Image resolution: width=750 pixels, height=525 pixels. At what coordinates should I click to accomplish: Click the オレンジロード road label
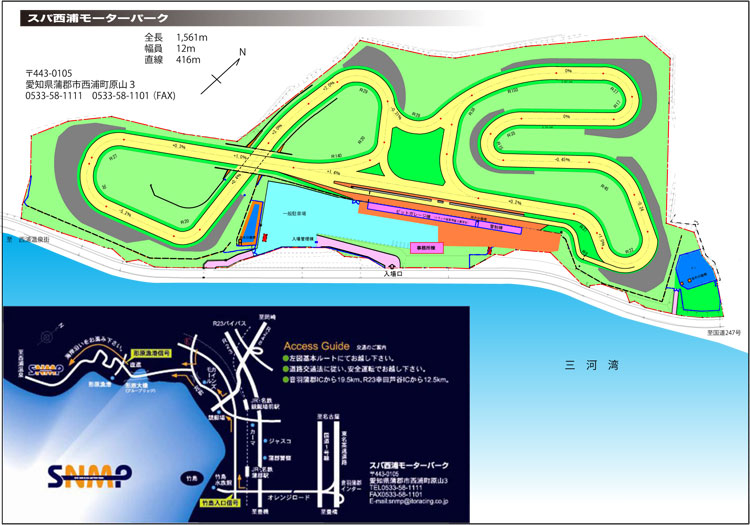pos(288,498)
